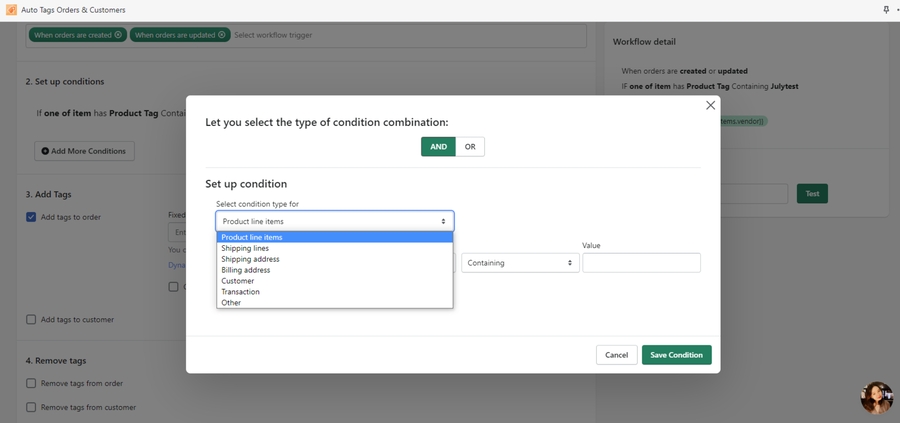Image resolution: width=900 pixels, height=423 pixels.
Task: Enable 'Add tags to customer' checkbox
Action: click(31, 320)
